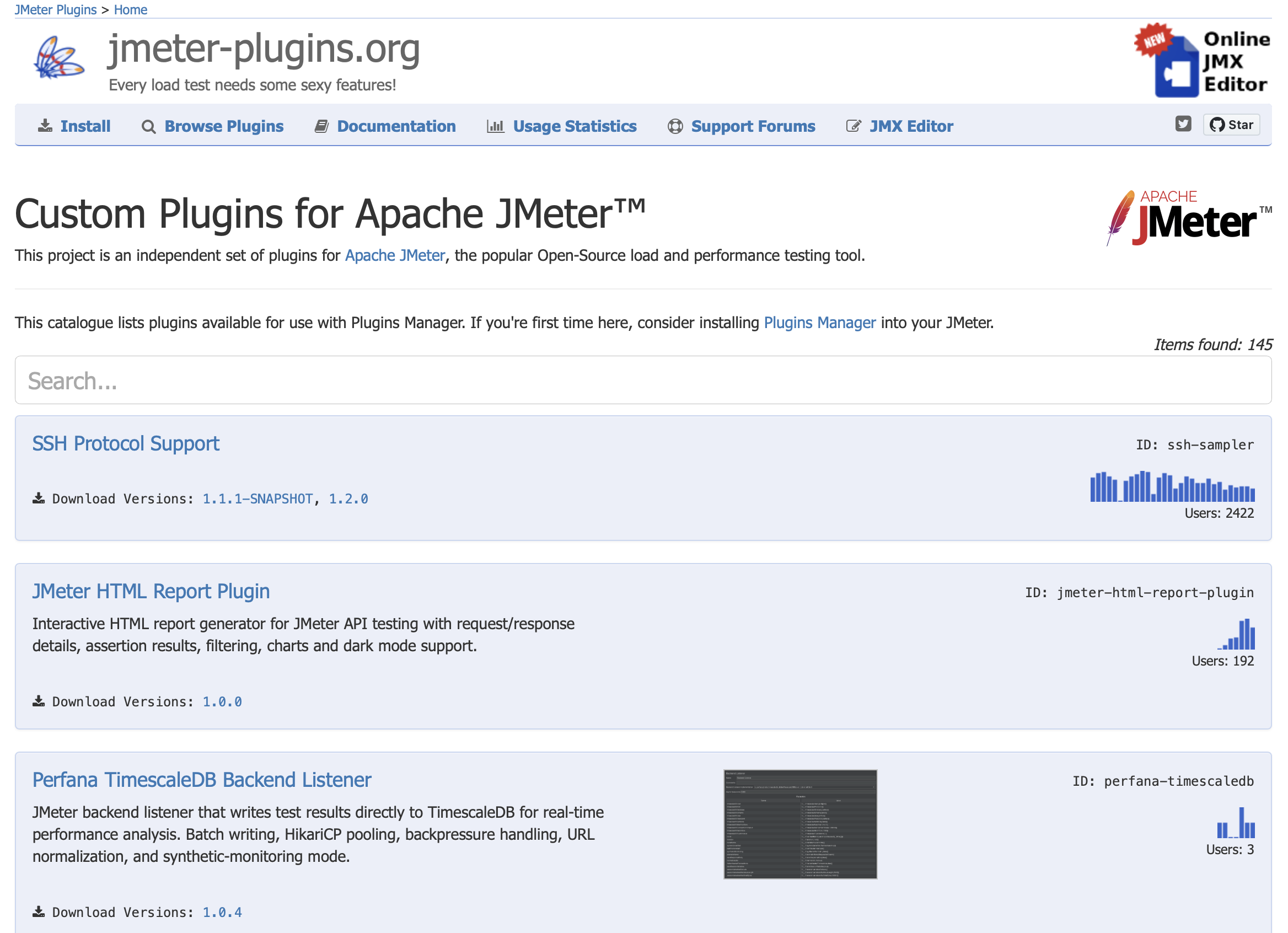Click the 'Custom Plugins for Apache JMeter' heading
Viewport: 1288px width, 933px height.
coord(330,214)
